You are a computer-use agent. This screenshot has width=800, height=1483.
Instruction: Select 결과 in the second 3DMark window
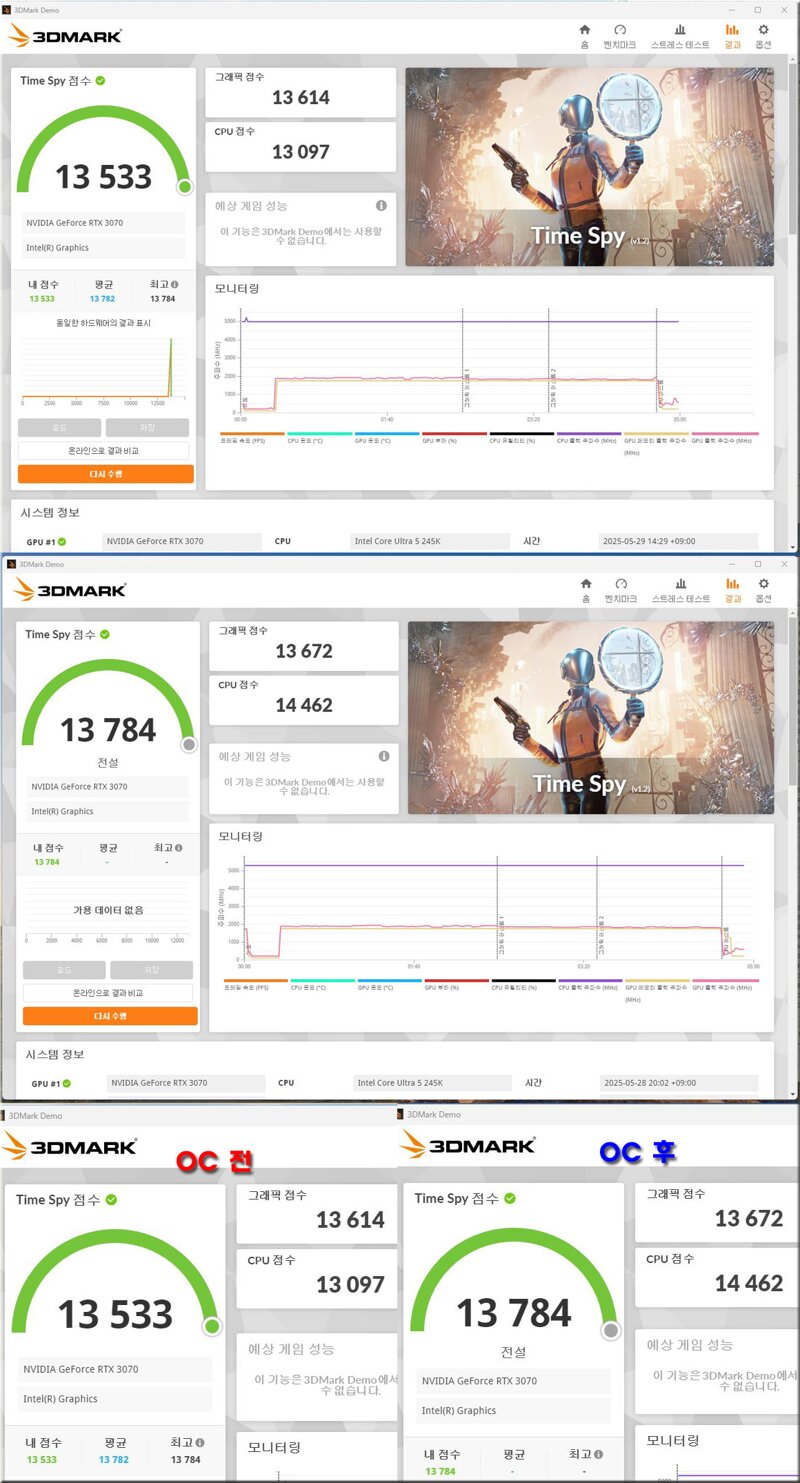(x=733, y=590)
